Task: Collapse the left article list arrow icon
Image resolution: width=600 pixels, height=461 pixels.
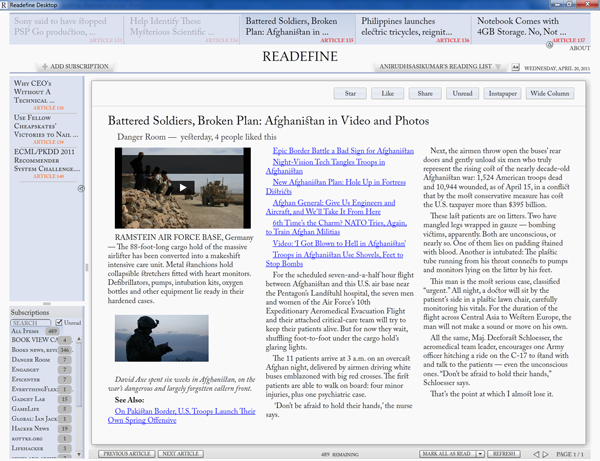Action: [81, 188]
